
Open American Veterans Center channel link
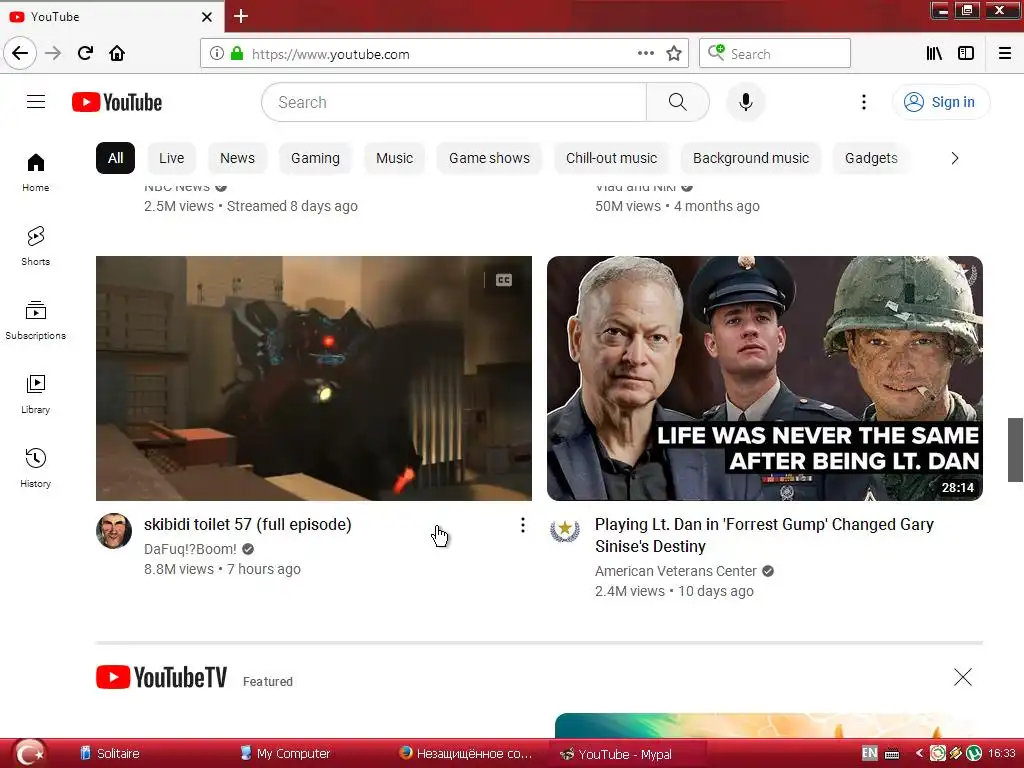(675, 571)
